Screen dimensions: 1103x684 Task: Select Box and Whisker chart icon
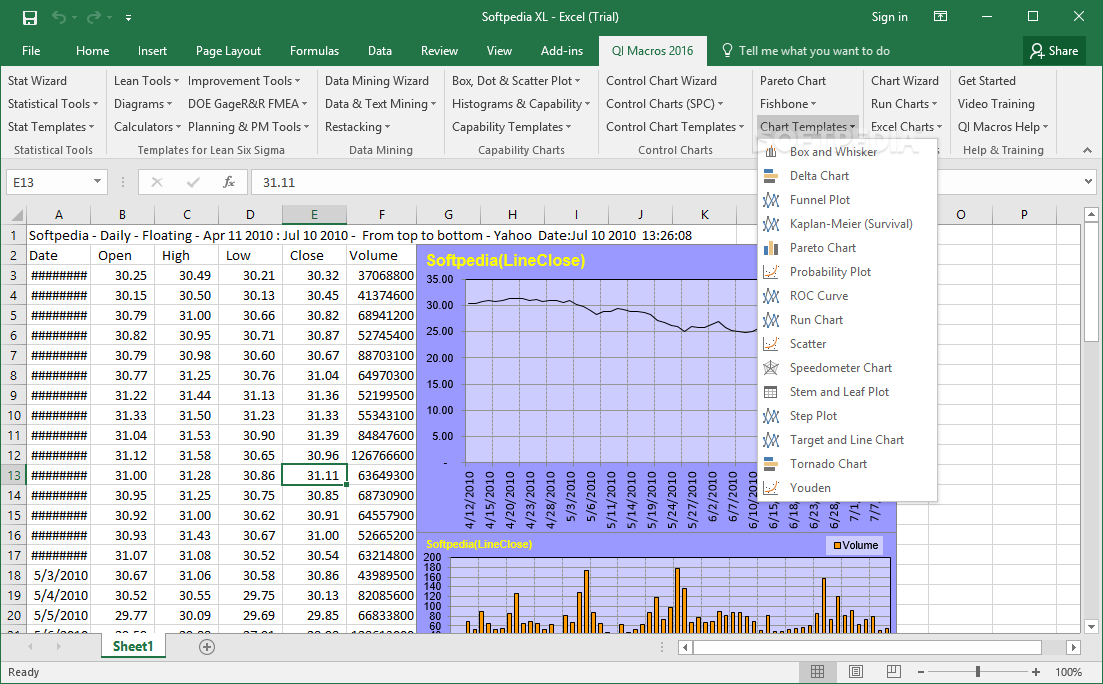pos(771,152)
